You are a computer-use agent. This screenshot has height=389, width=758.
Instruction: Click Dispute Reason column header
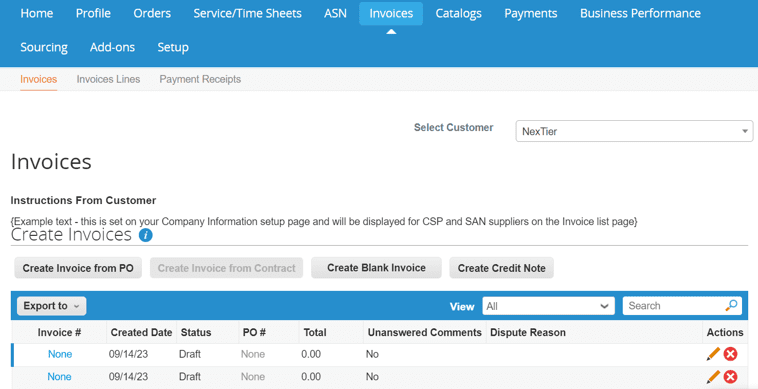[x=527, y=332]
